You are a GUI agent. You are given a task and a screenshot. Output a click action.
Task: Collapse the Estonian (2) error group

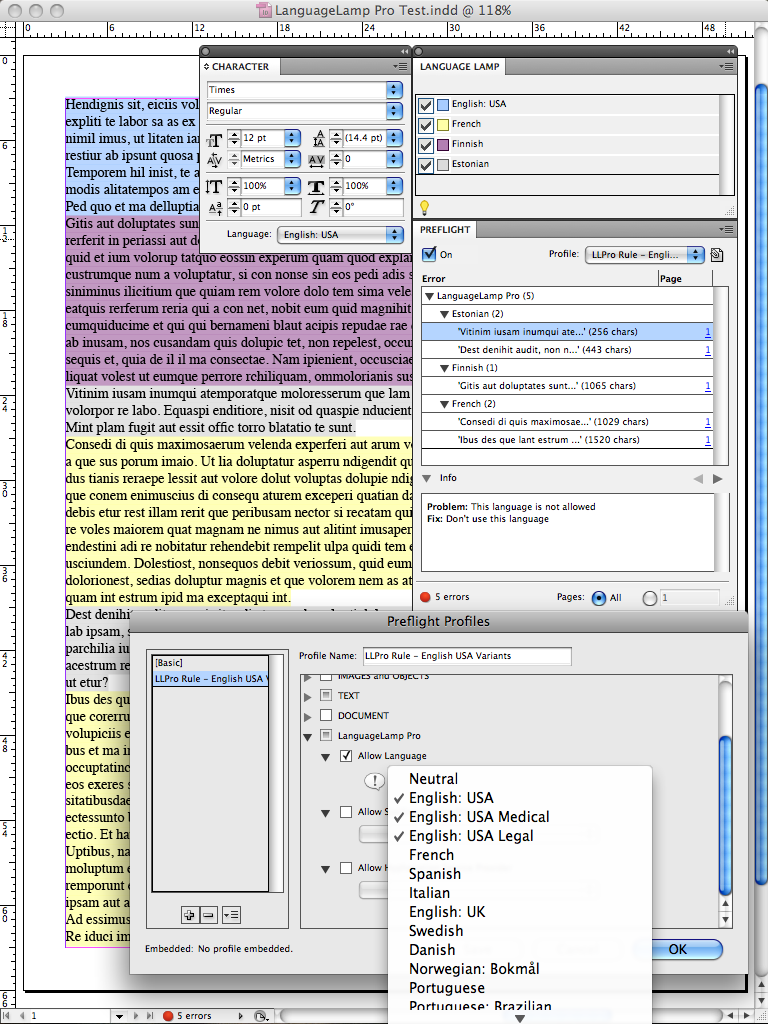click(x=444, y=314)
